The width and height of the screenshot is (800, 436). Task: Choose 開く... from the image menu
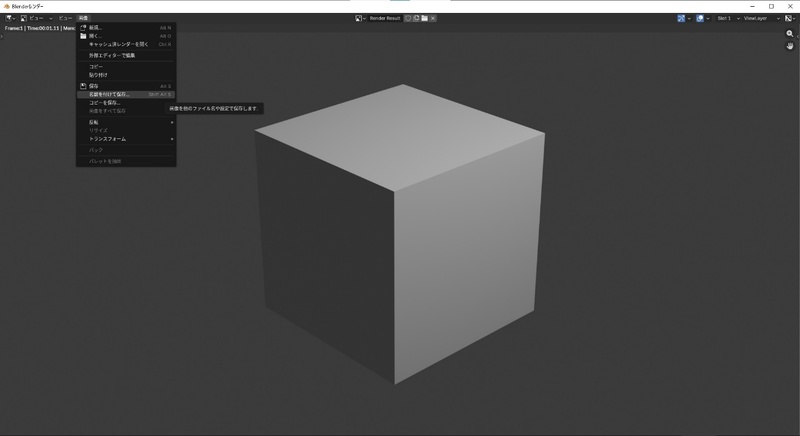pyautogui.click(x=126, y=36)
